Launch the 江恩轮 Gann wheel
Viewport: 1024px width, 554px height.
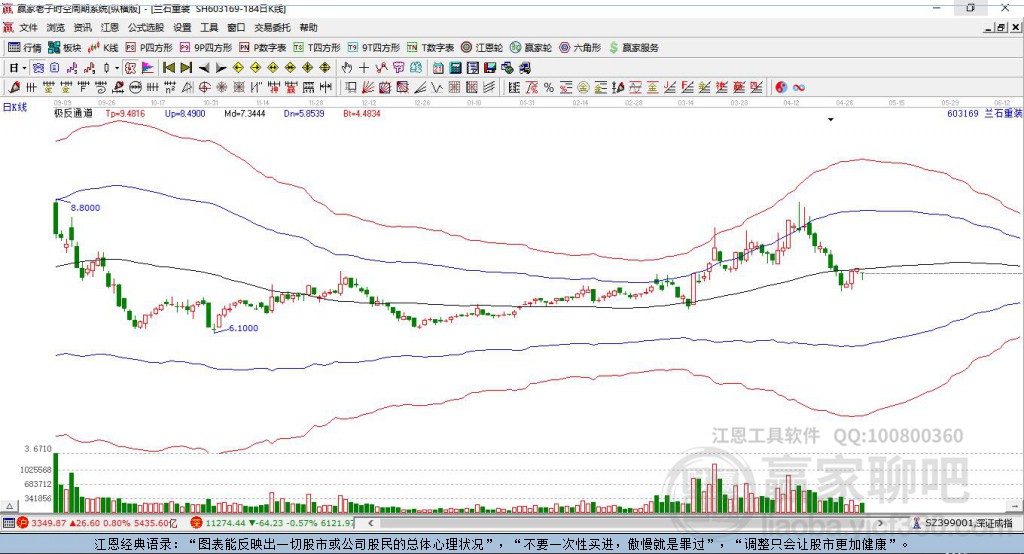pyautogui.click(x=482, y=48)
